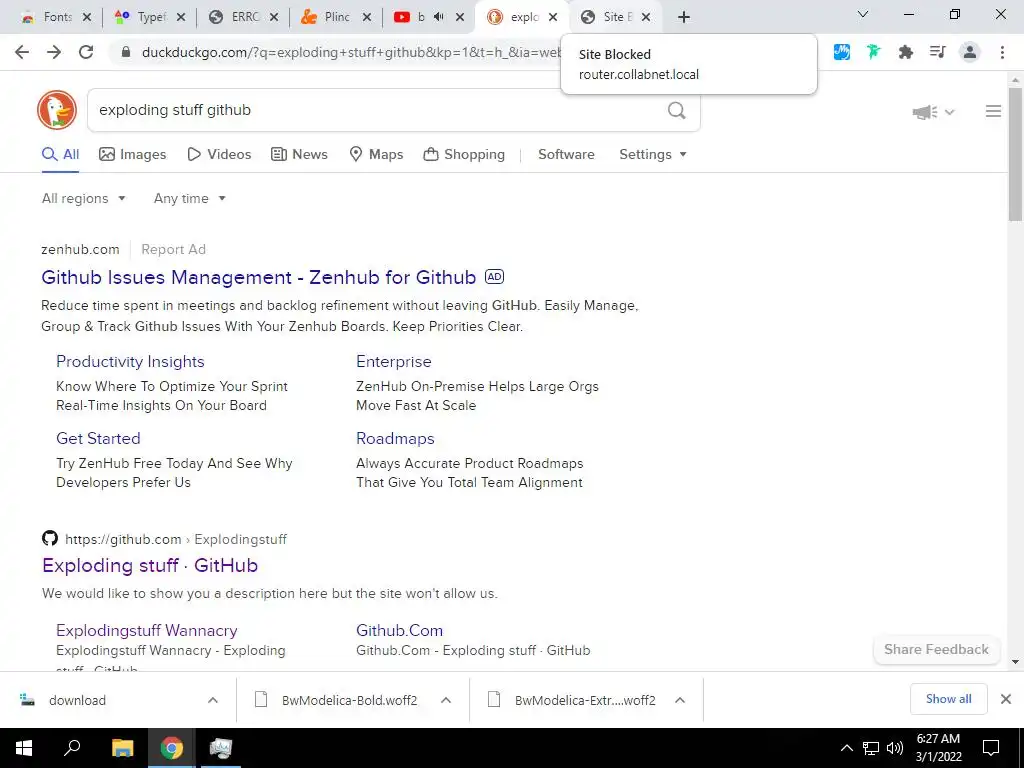Viewport: 1024px width, 768px height.
Task: Click the search magnifier button
Action: (x=677, y=110)
